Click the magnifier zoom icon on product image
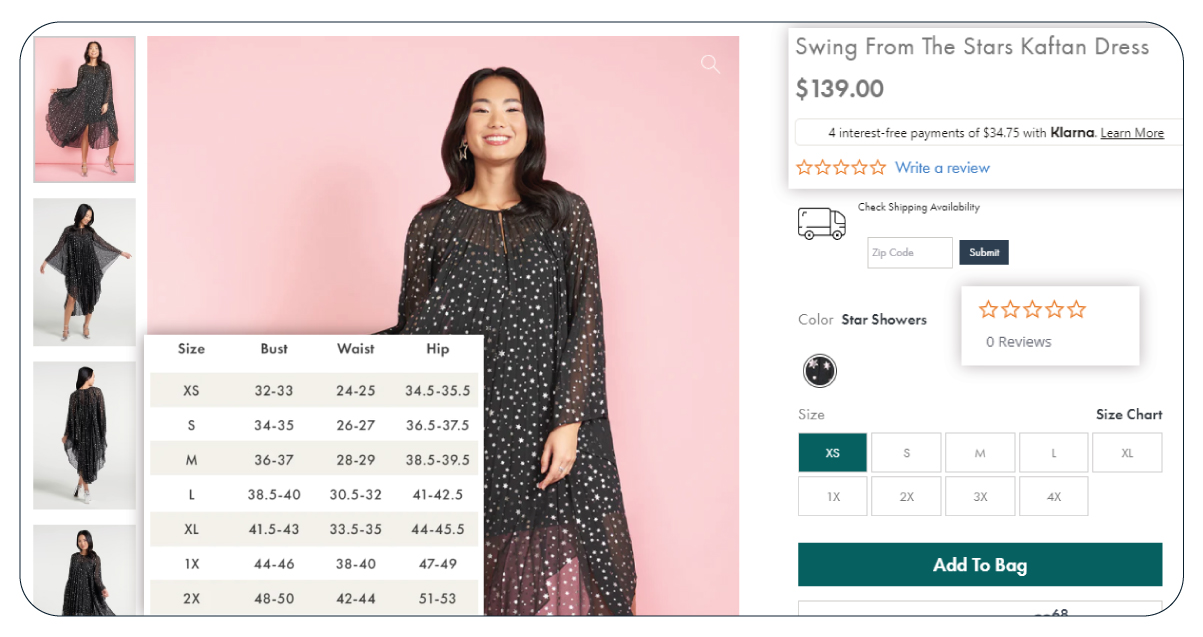 click(x=710, y=65)
